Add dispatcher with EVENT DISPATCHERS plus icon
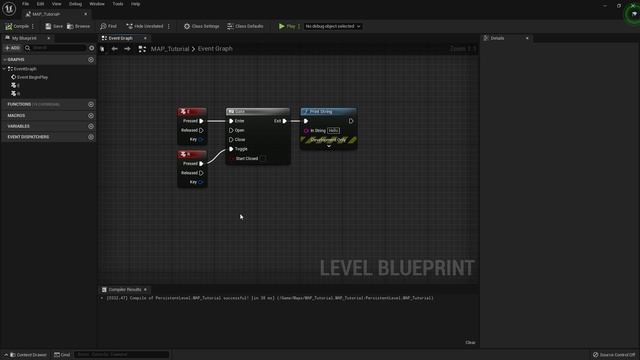Image resolution: width=640 pixels, height=360 pixels. (x=91, y=137)
